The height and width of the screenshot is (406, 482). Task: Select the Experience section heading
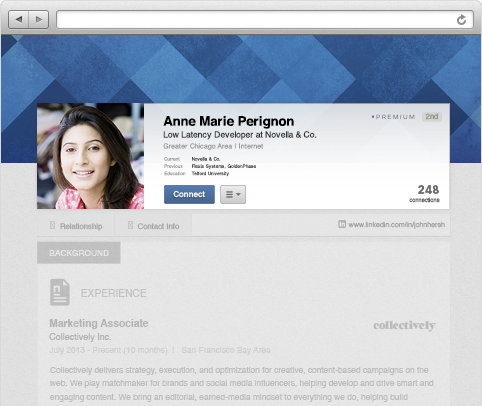tap(114, 293)
